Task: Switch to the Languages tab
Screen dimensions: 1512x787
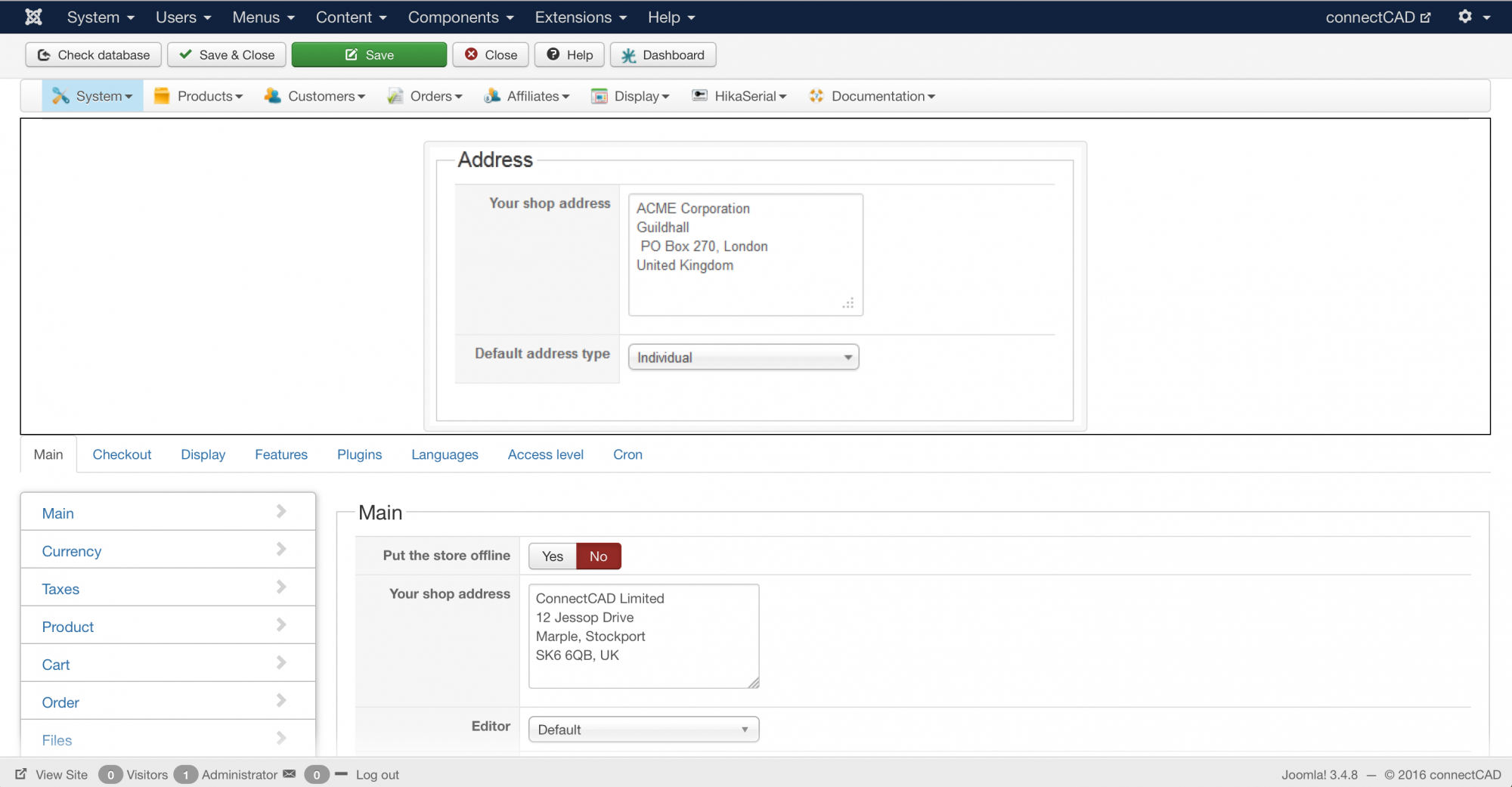Action: (x=445, y=454)
